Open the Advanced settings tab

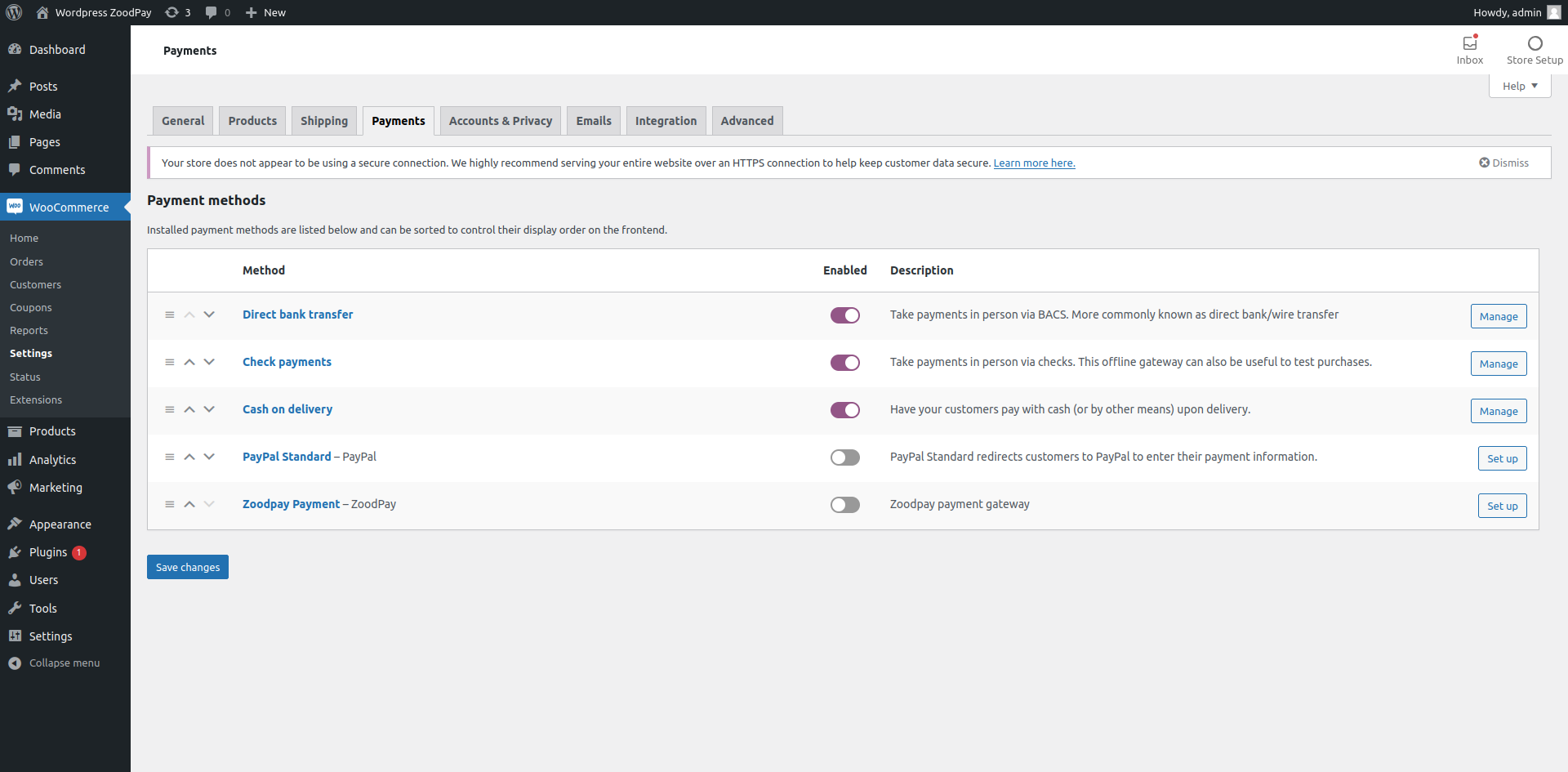[747, 121]
